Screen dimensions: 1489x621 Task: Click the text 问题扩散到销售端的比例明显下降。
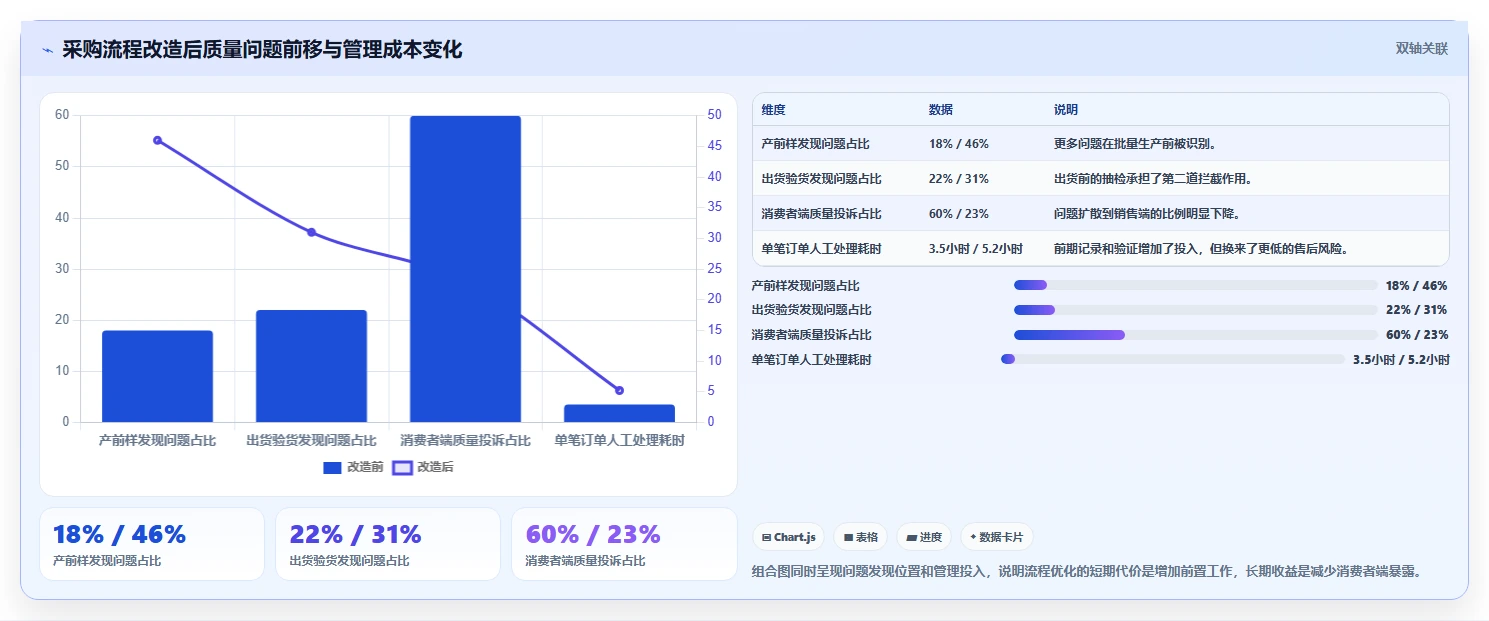tap(1147, 214)
